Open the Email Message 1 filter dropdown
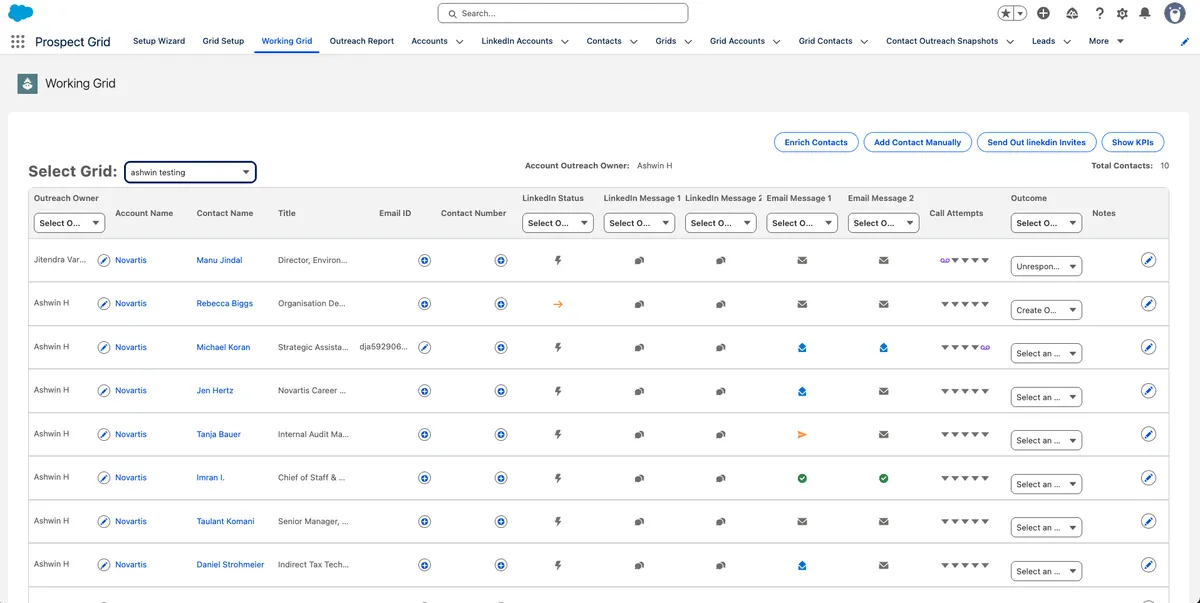 pos(802,223)
